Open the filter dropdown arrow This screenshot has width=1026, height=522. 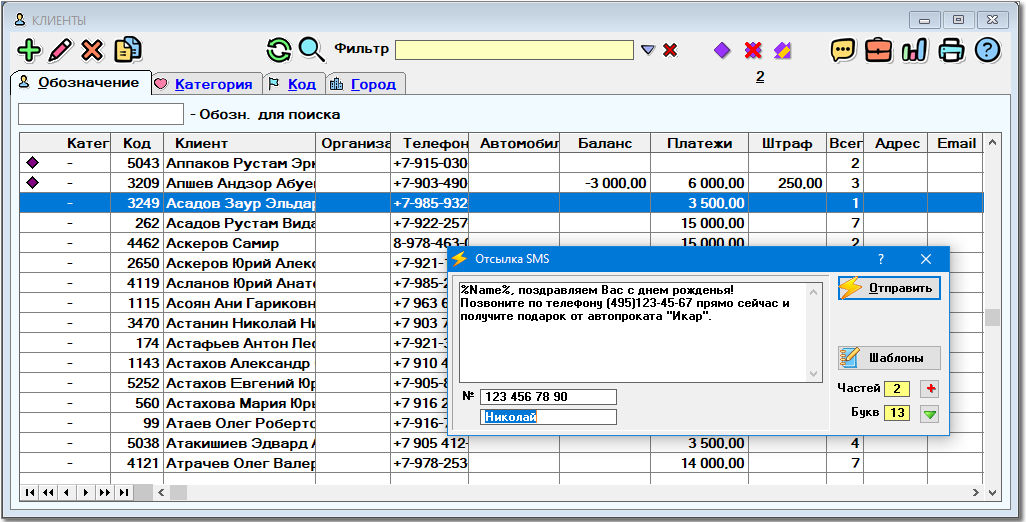click(x=648, y=50)
